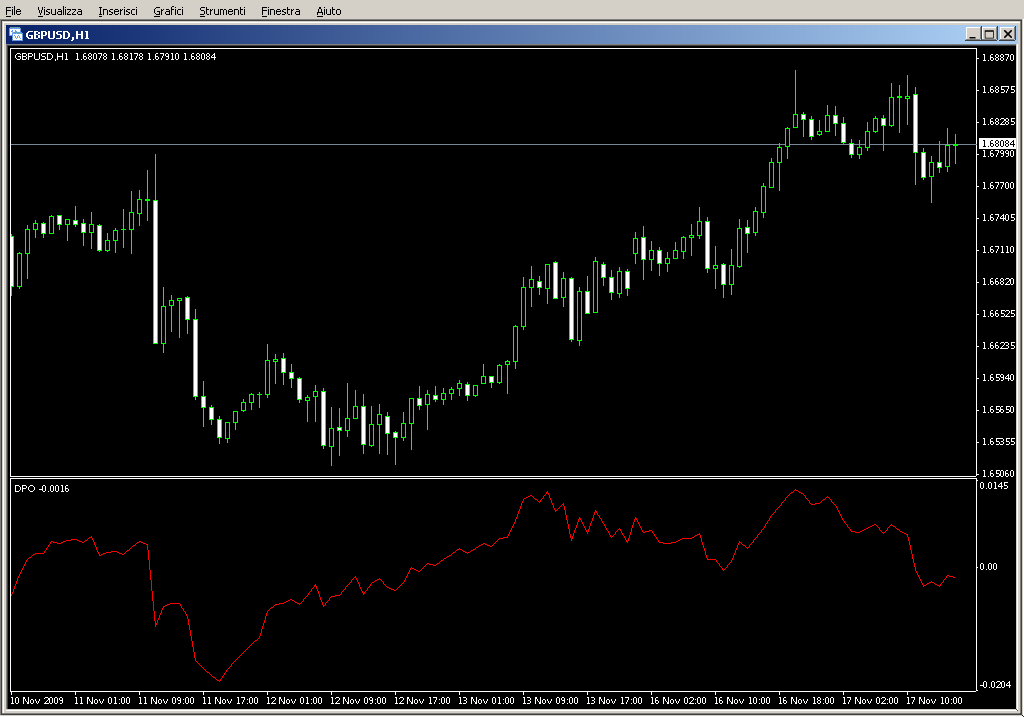Viewport: 1024px width, 717px height.
Task: Click the 16 Nov 18:00 time label
Action: 806,701
